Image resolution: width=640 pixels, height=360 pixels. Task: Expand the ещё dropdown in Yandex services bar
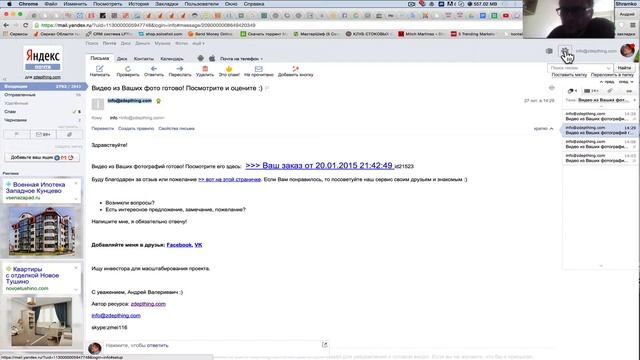click(198, 43)
